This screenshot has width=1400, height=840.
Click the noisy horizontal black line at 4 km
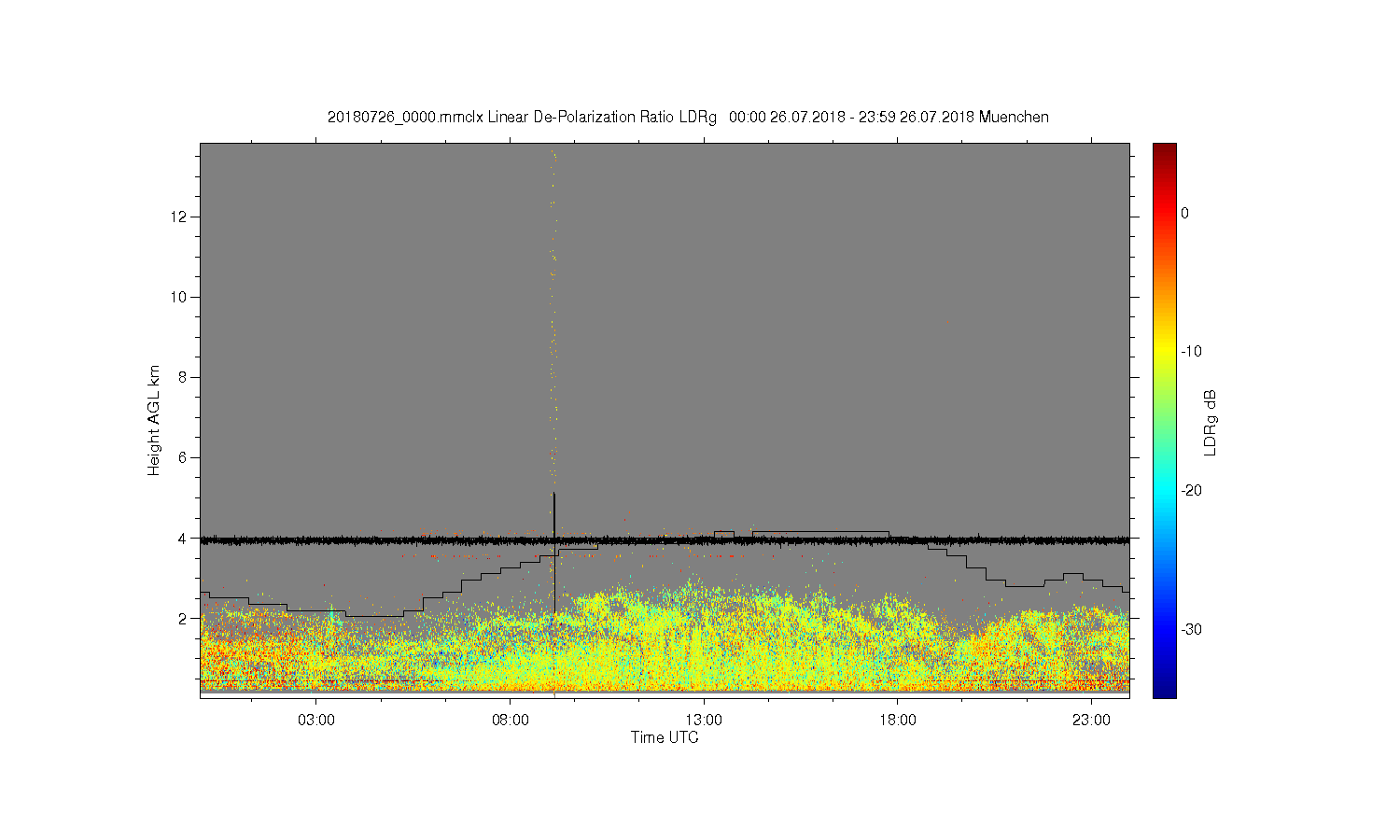point(665,540)
